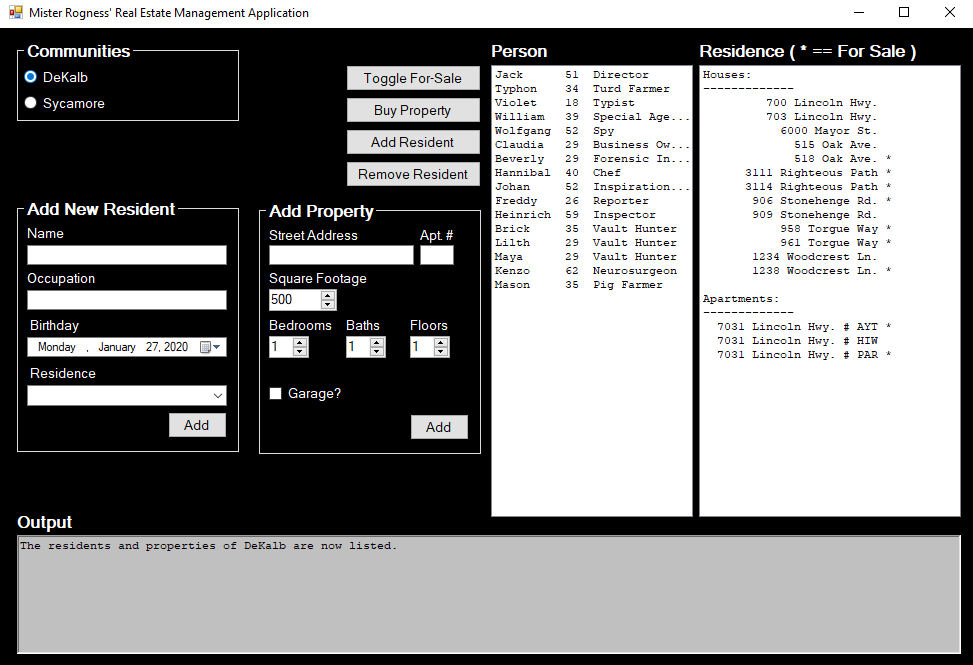This screenshot has width=973, height=665.
Task: Select the Sycamore community radio button
Action: (x=31, y=103)
